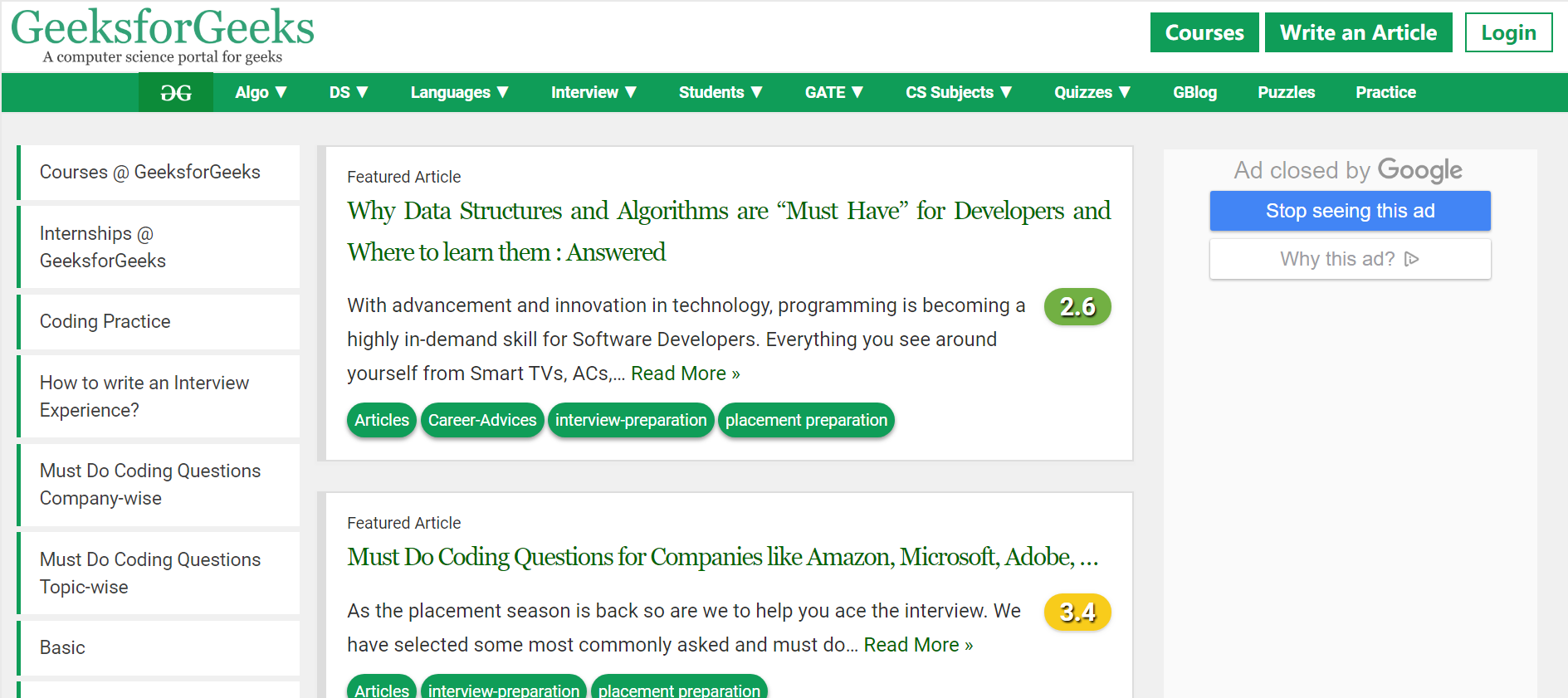This screenshot has height=698, width=1568.
Task: Click the 2.6 difficulty rating badge
Action: tap(1077, 307)
